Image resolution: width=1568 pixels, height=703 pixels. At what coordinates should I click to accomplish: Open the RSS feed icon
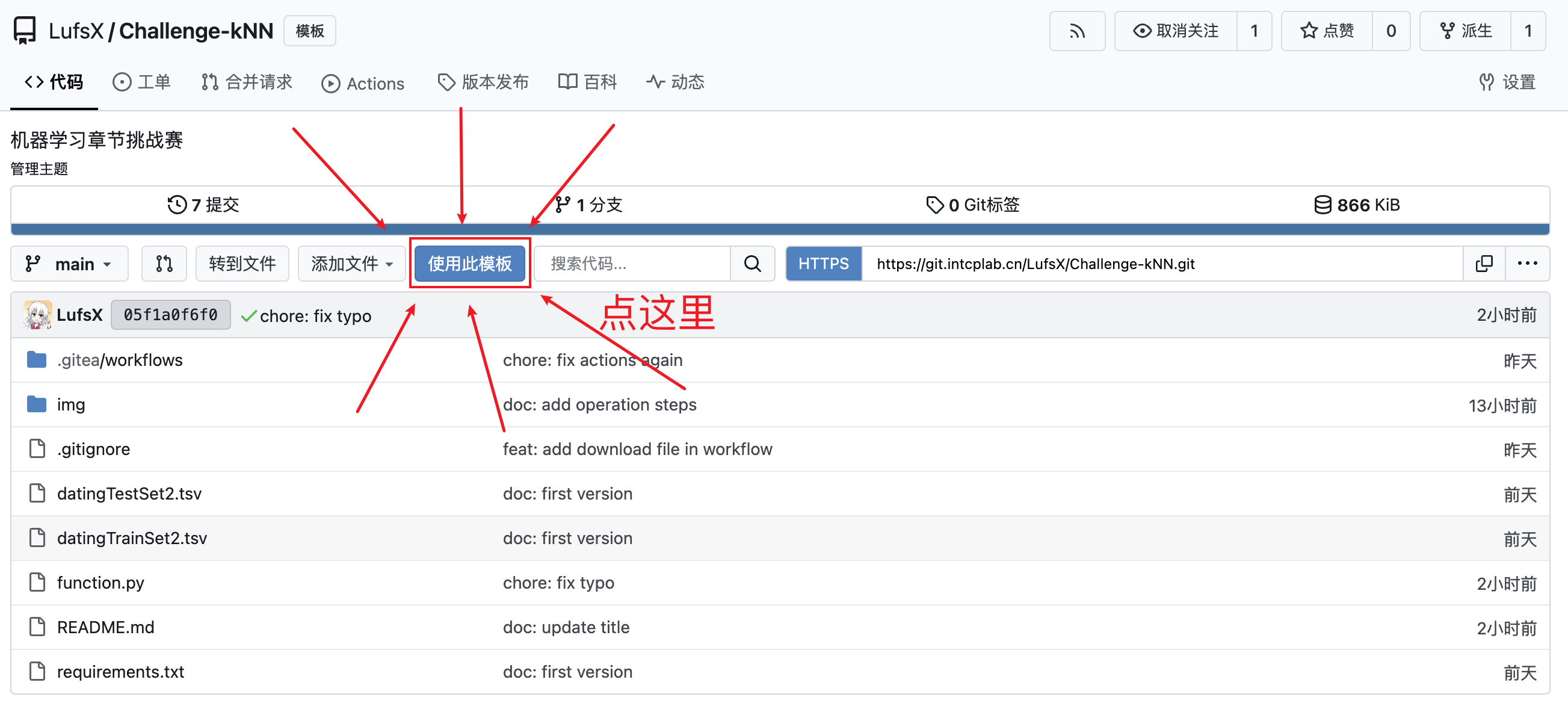click(1077, 31)
